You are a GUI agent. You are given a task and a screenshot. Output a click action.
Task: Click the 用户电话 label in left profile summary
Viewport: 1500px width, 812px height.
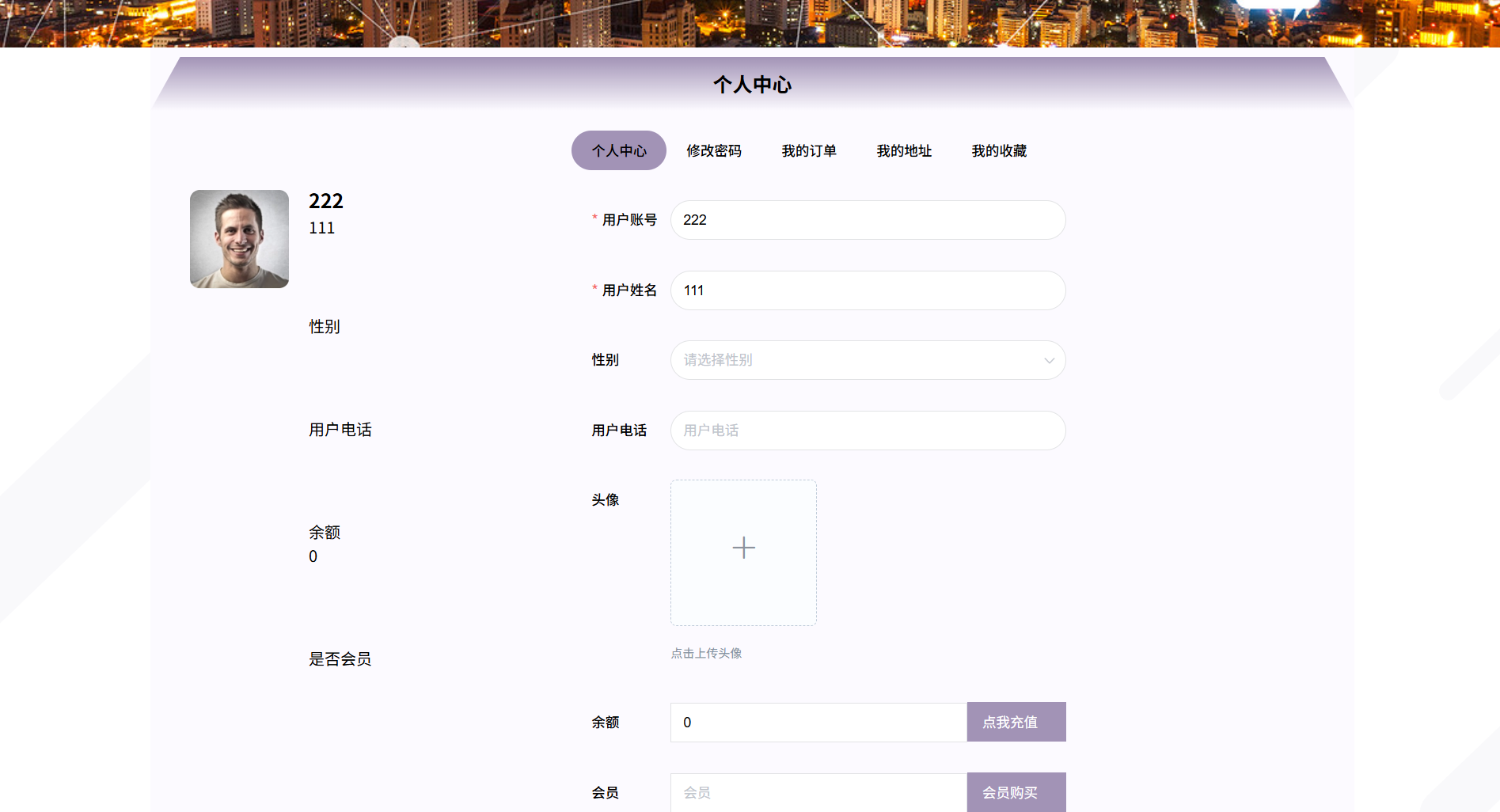[340, 430]
